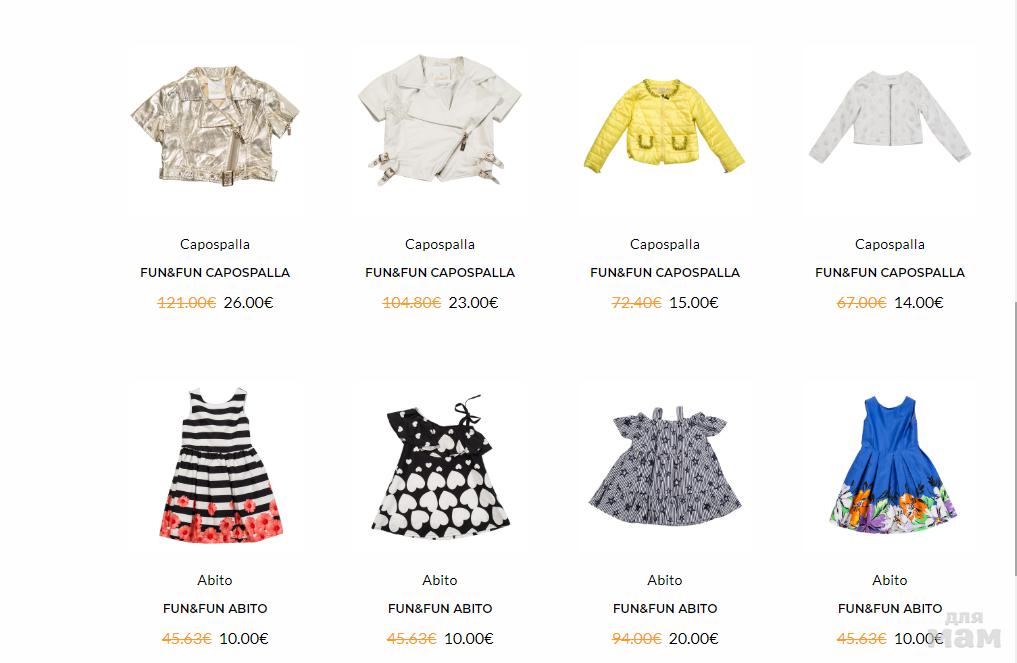
Task: Click the vertical page scrollbar thumb
Action: click(x=1015, y=438)
